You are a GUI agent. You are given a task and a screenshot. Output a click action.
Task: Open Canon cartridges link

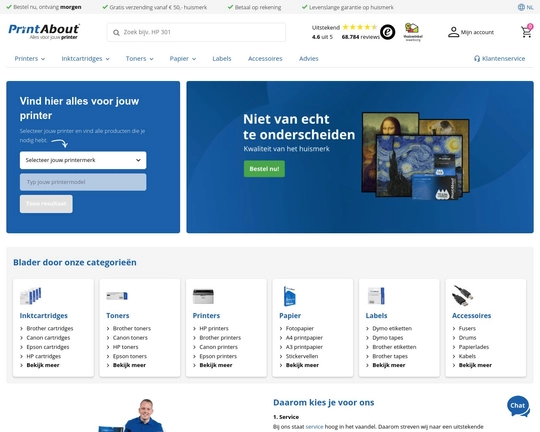pyautogui.click(x=48, y=338)
